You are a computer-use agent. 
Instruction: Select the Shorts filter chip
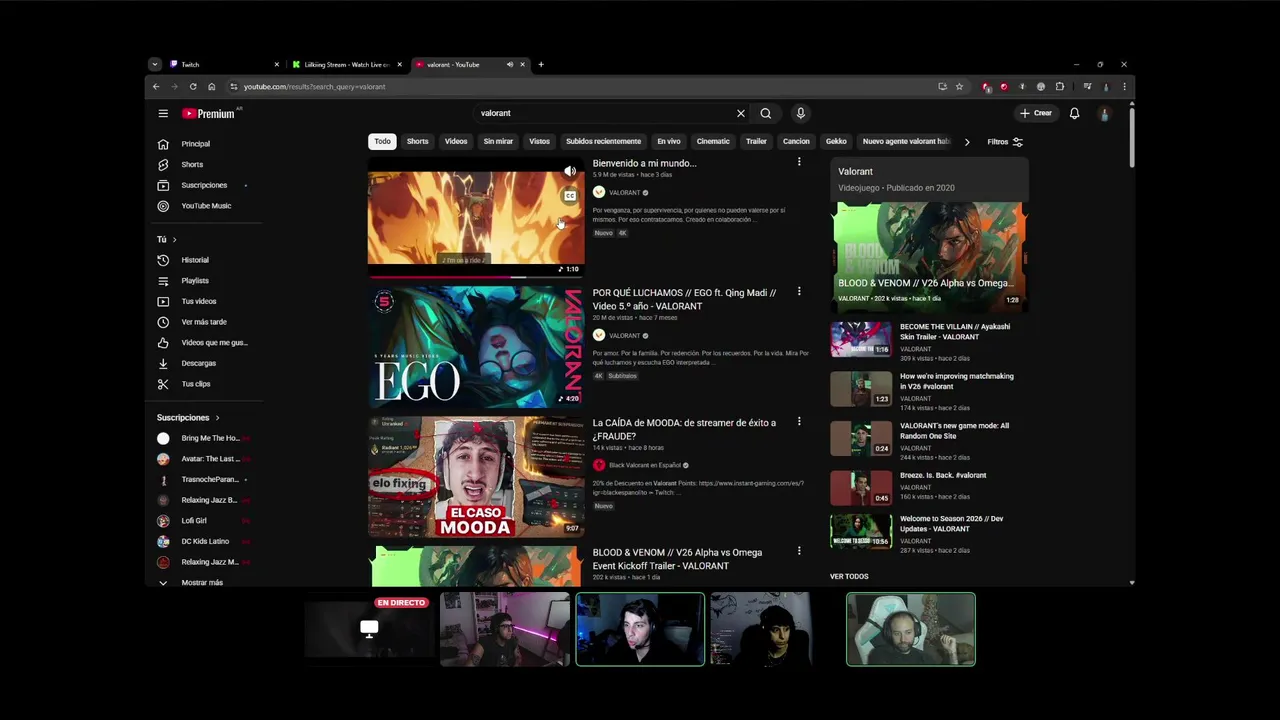click(417, 141)
